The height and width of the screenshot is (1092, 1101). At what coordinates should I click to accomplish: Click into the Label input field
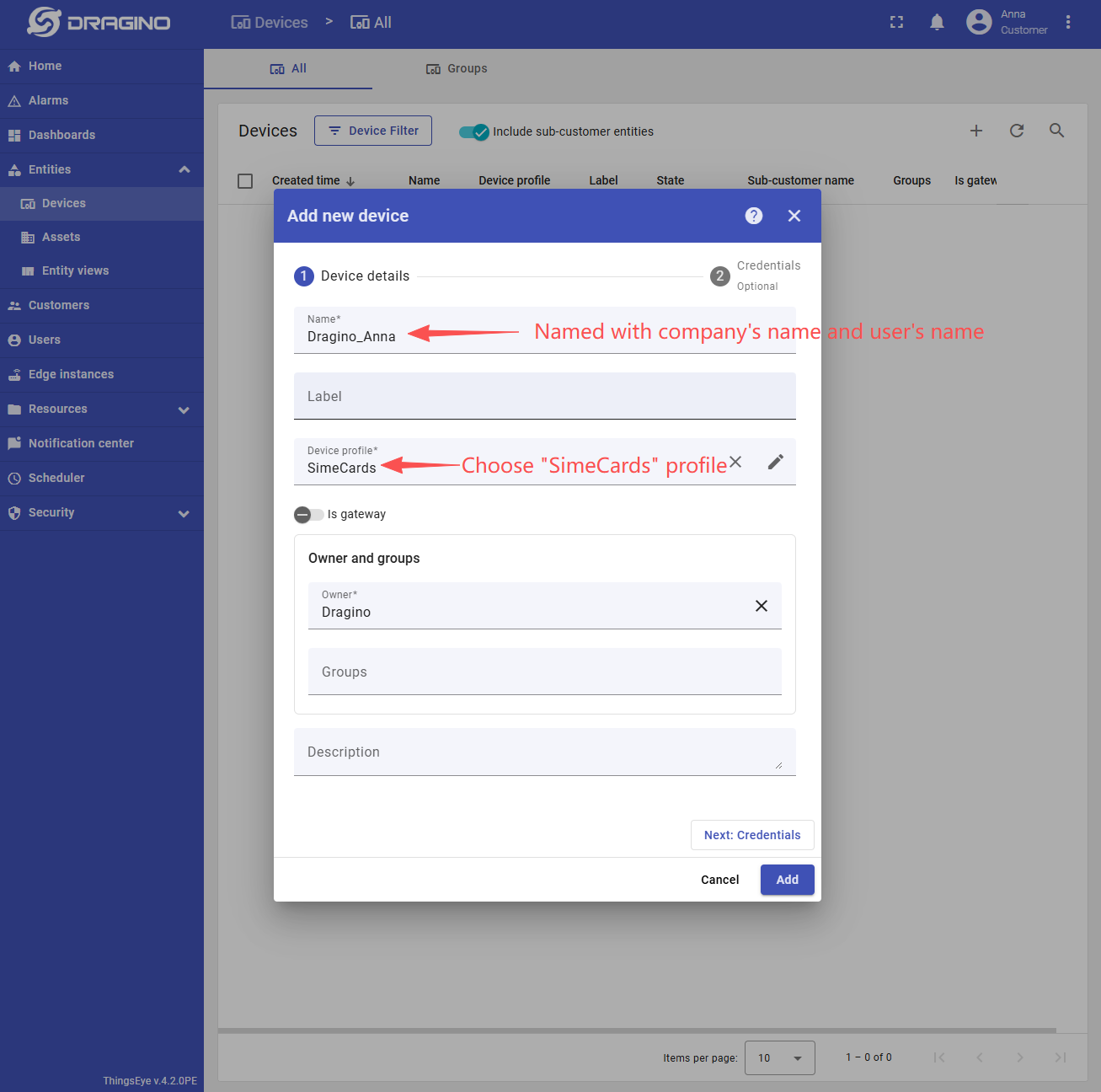click(x=544, y=396)
